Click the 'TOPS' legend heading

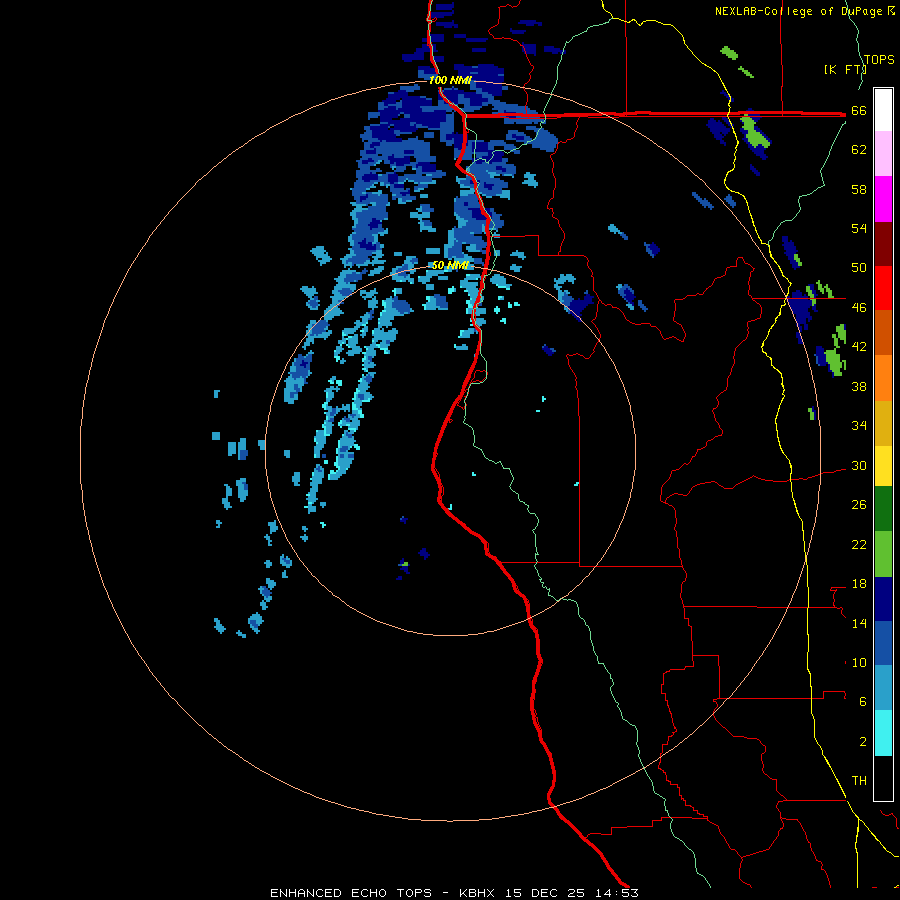pyautogui.click(x=879, y=60)
